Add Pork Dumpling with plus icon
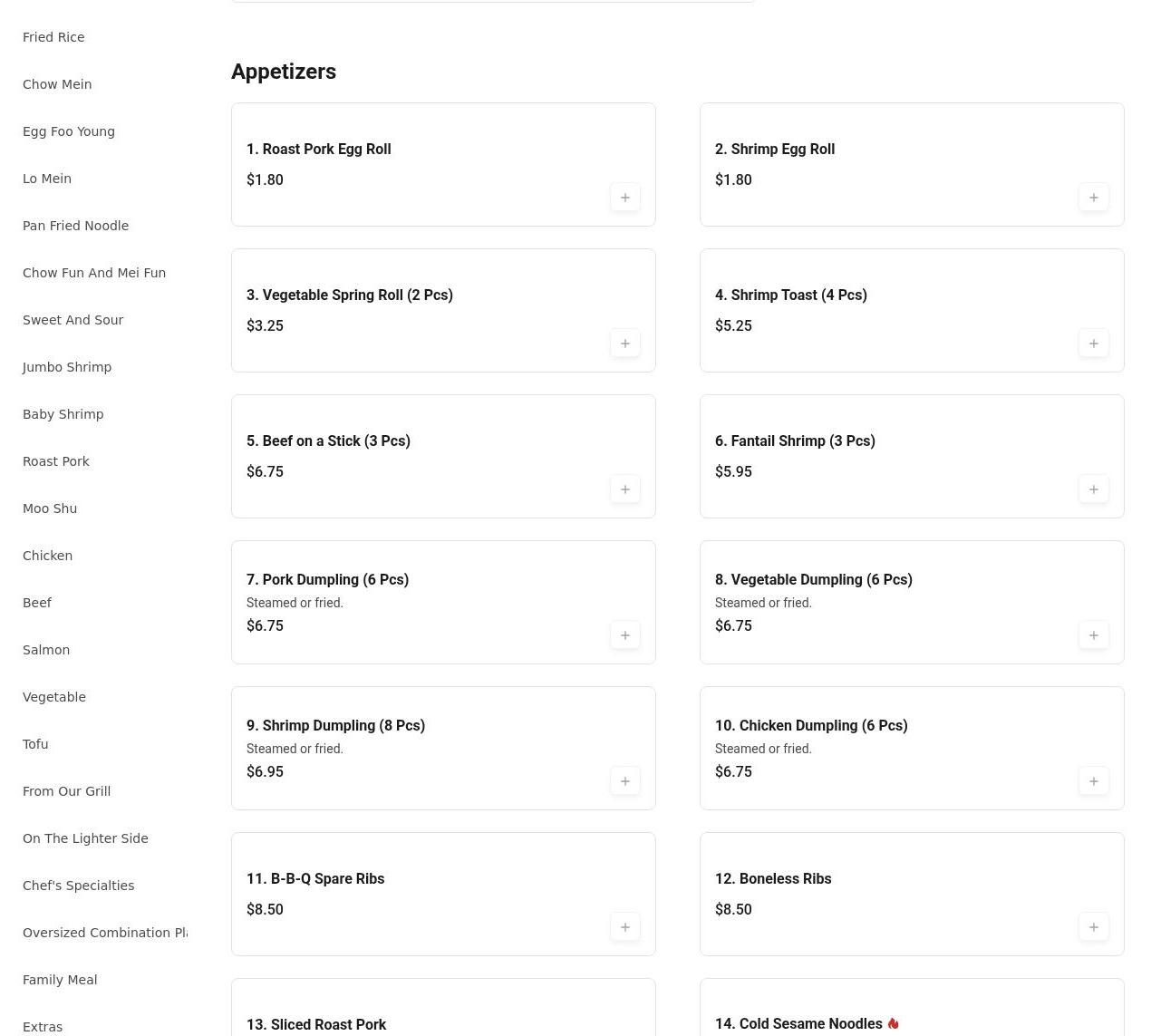Image resolution: width=1151 pixels, height=1036 pixels. click(625, 635)
